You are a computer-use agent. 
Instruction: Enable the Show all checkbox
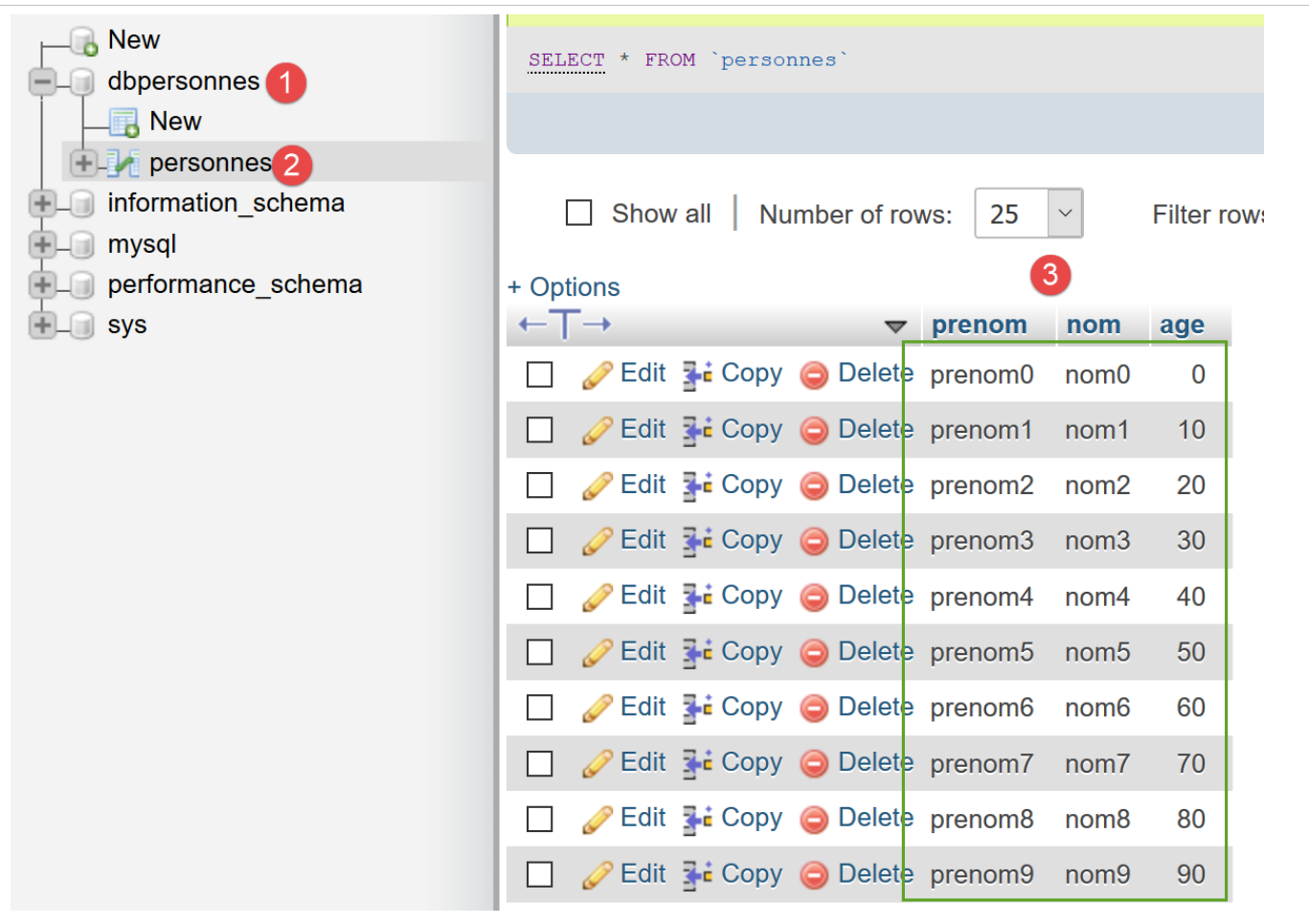pos(578,213)
